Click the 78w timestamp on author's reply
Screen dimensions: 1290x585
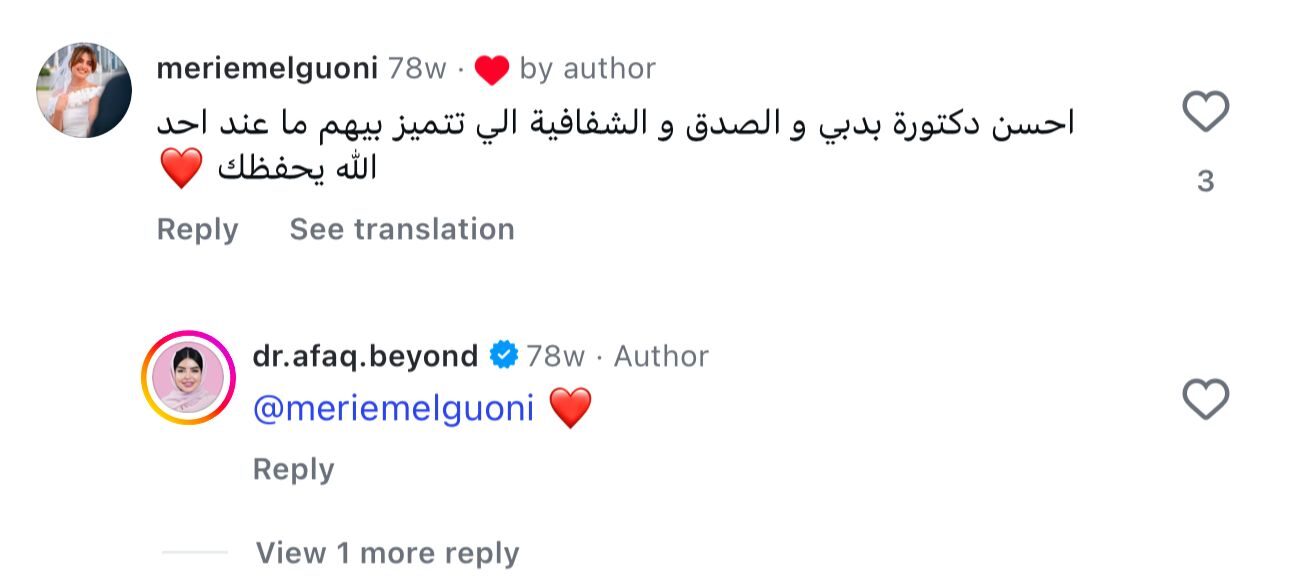point(555,356)
